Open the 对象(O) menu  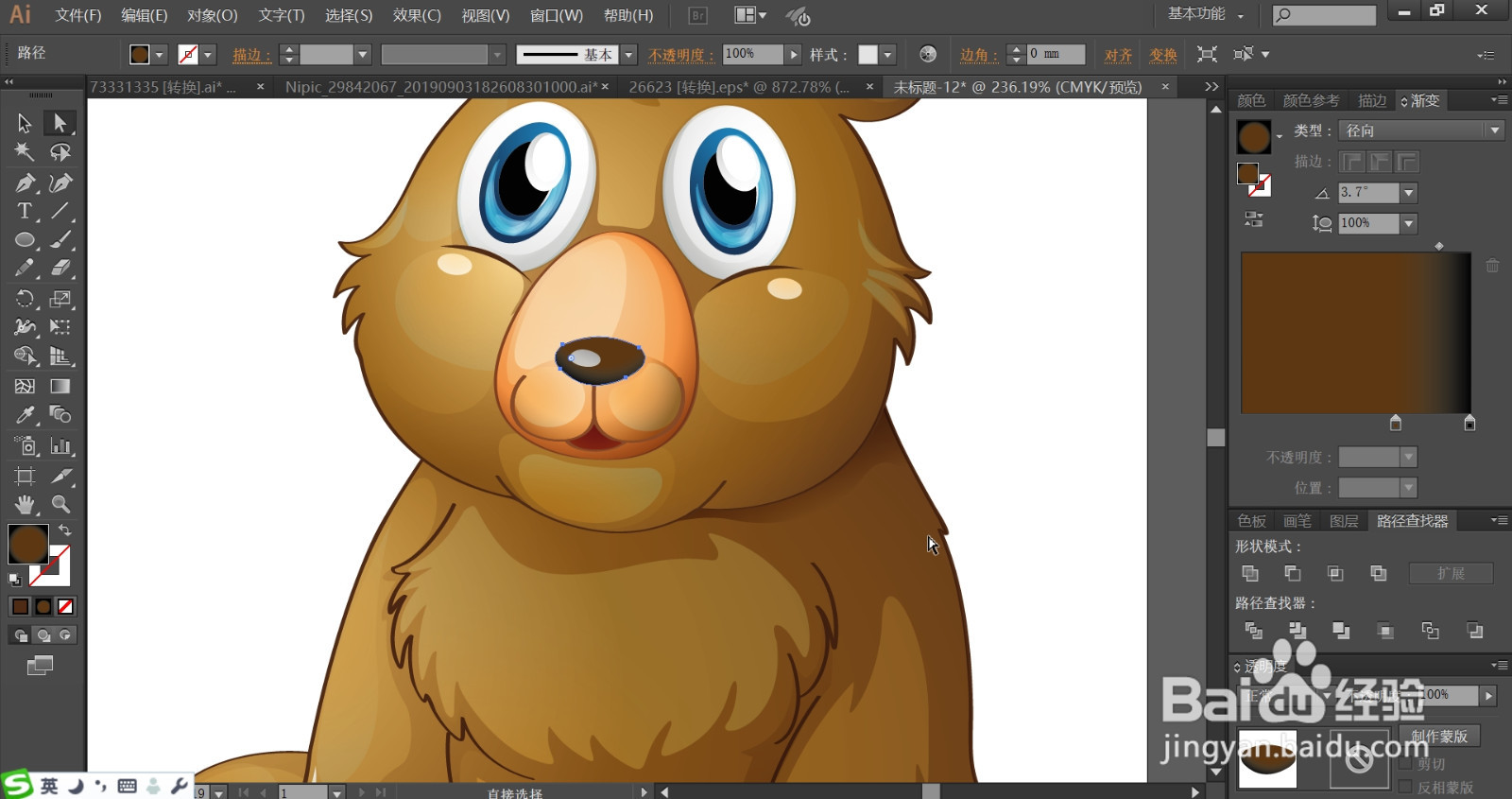[x=212, y=15]
